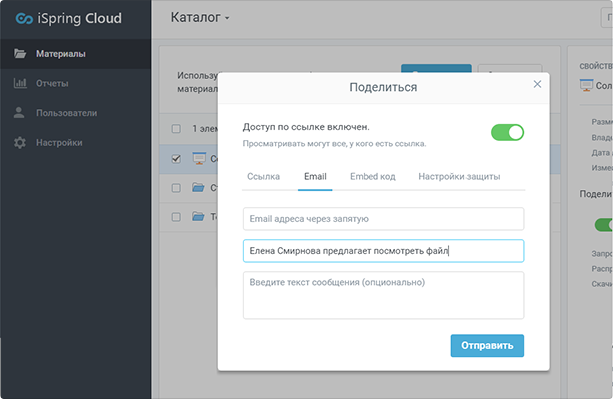Click the presentation icon in selected row

199,159
